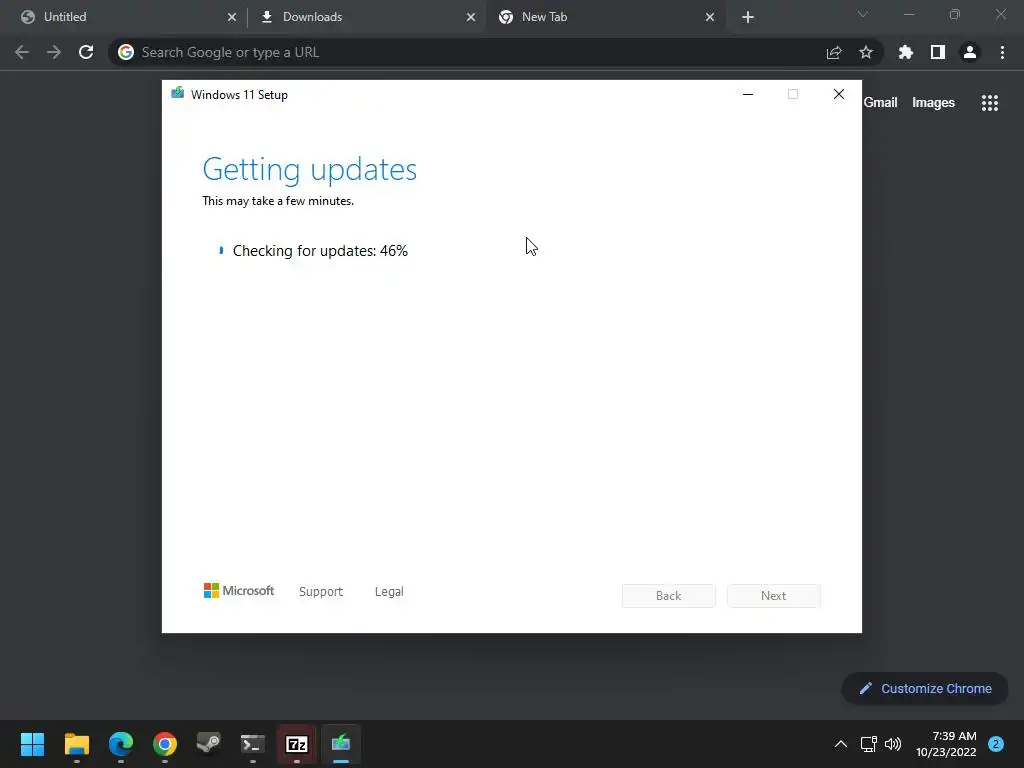
Task: Click Windows 11 Setup title icon
Action: (178, 93)
